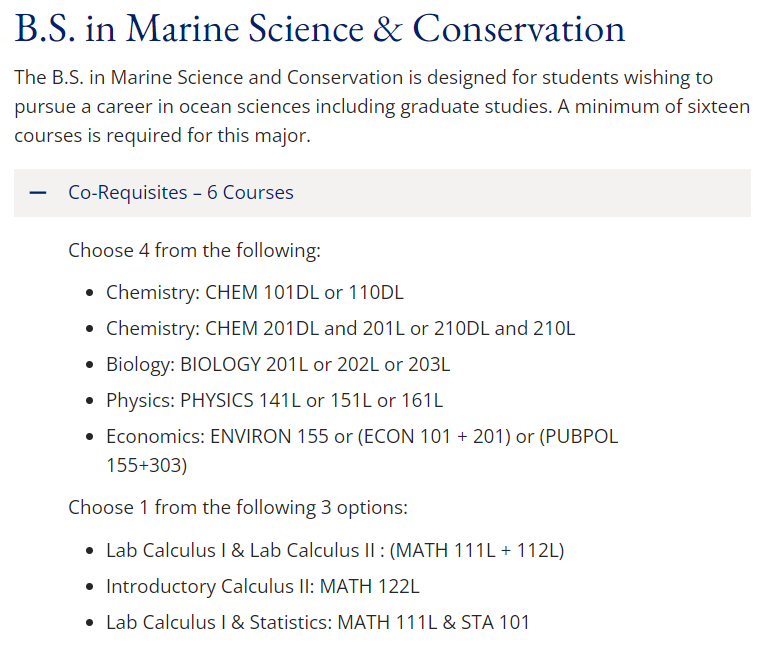Click the intro paragraph describing the major
This screenshot has width=761, height=646.
(380, 106)
